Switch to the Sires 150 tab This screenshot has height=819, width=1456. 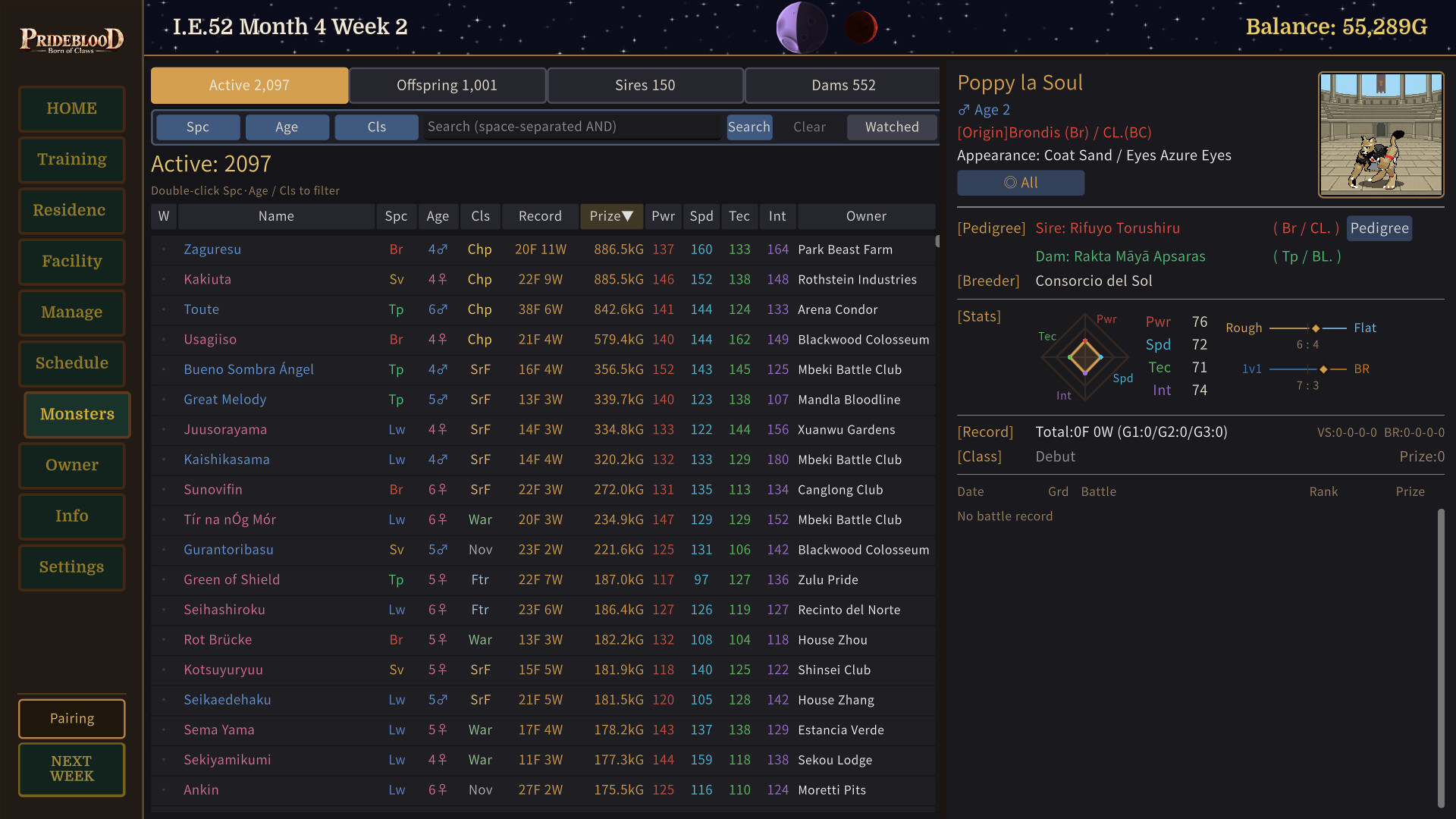[645, 86]
